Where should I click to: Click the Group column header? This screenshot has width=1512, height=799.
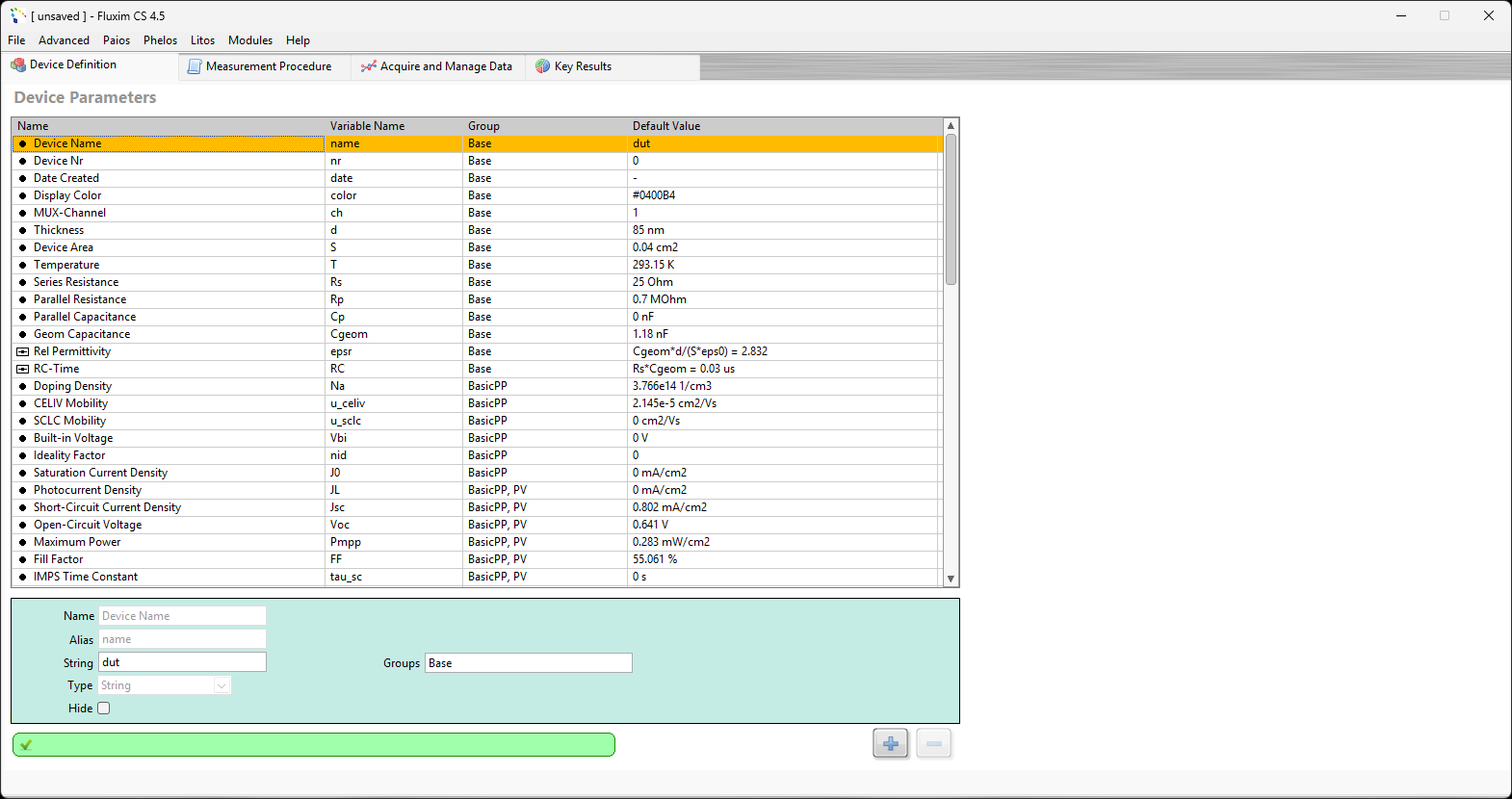[x=545, y=126]
